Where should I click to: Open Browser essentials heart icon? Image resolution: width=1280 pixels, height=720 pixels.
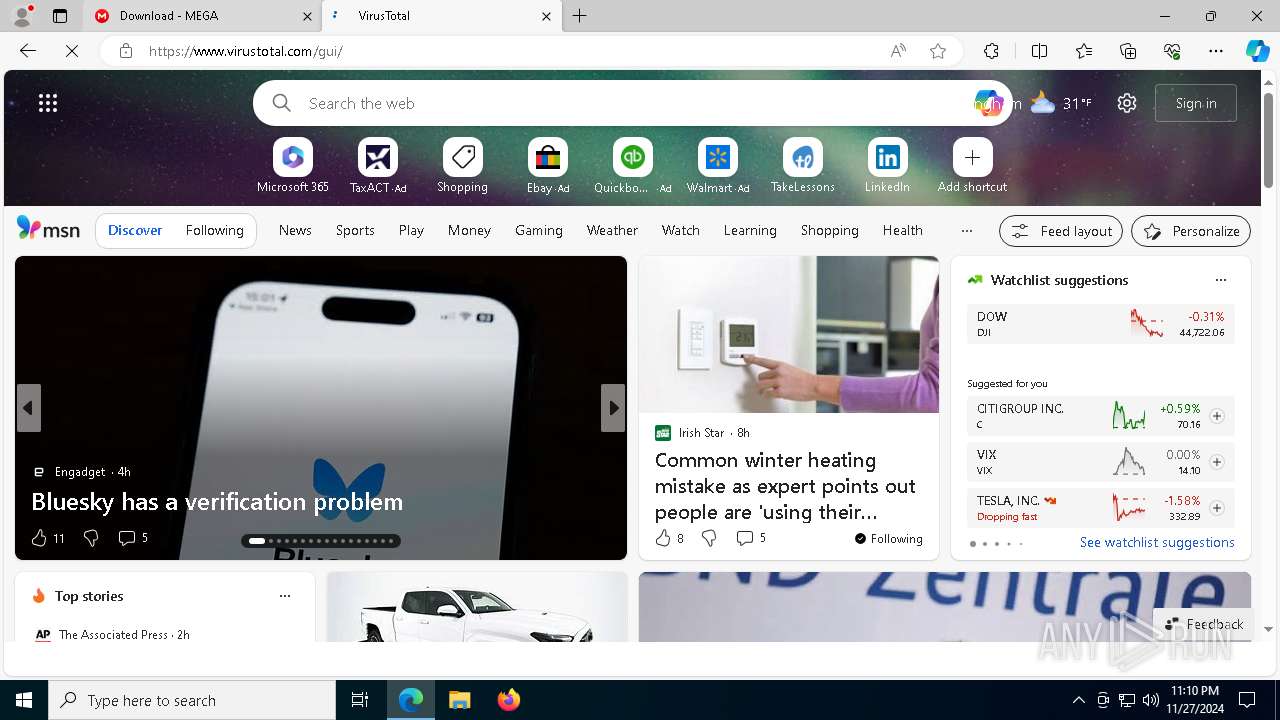[x=1172, y=51]
